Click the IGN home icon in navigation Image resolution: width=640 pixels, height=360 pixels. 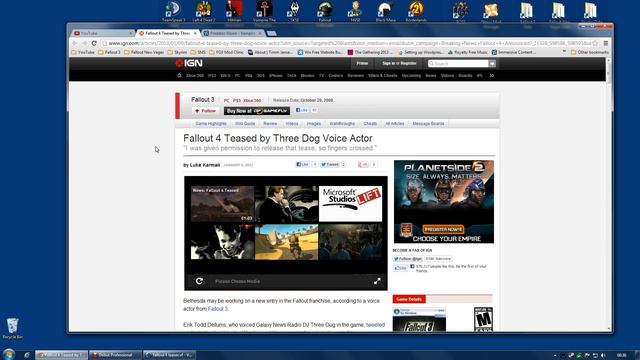click(179, 76)
